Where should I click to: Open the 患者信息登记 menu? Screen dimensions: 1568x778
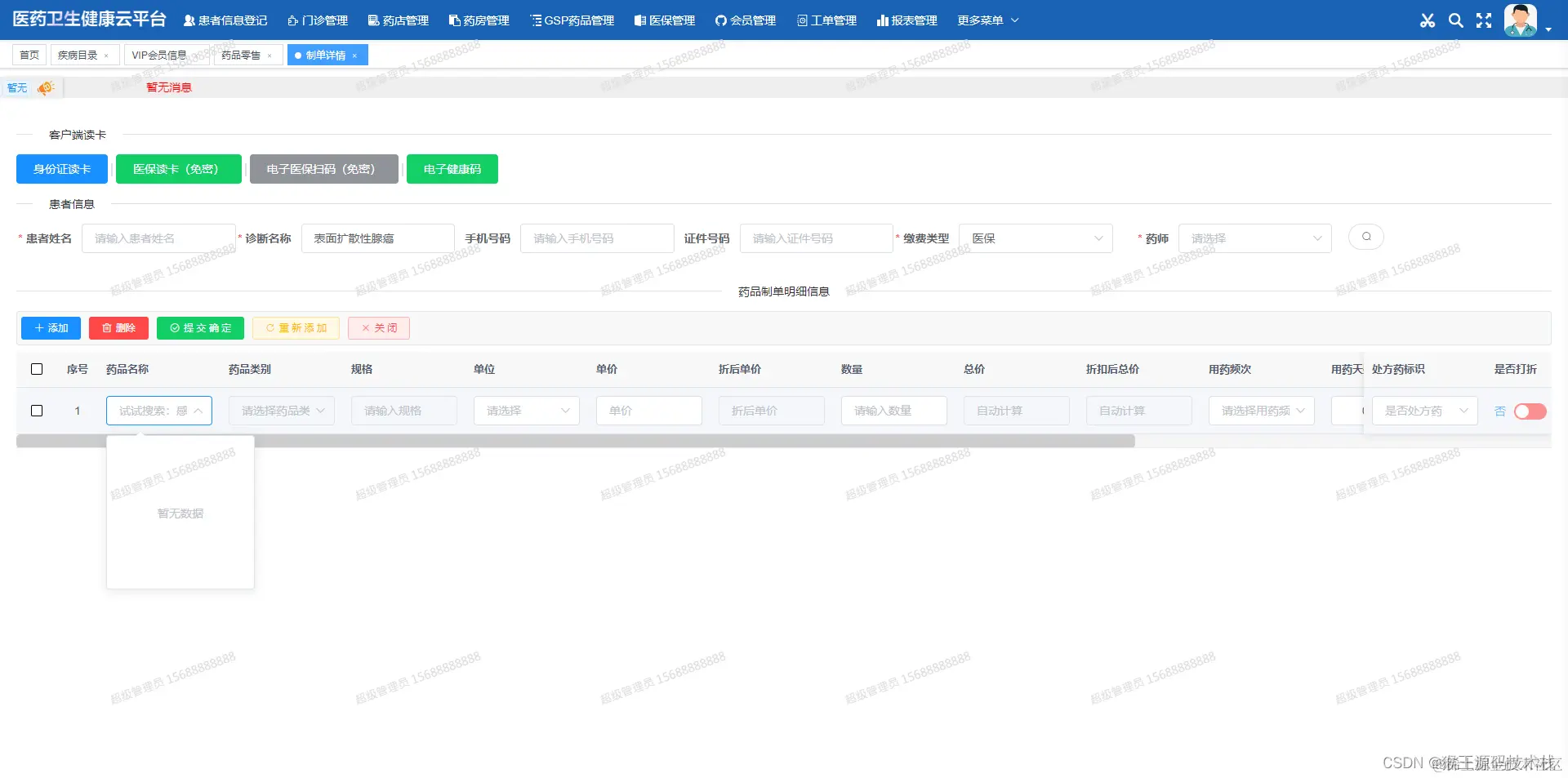point(225,20)
